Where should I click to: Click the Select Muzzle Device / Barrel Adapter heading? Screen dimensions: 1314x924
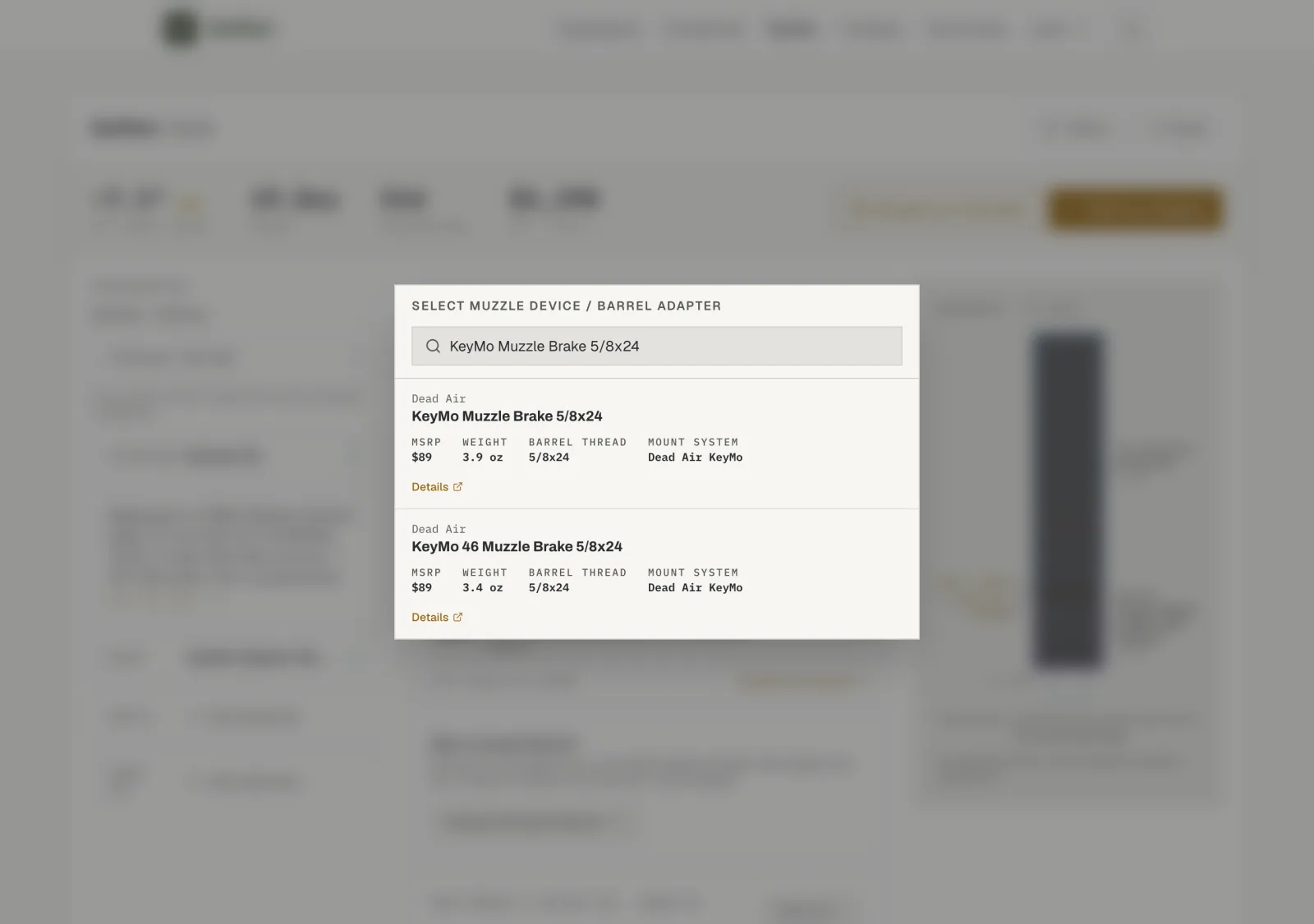566,306
